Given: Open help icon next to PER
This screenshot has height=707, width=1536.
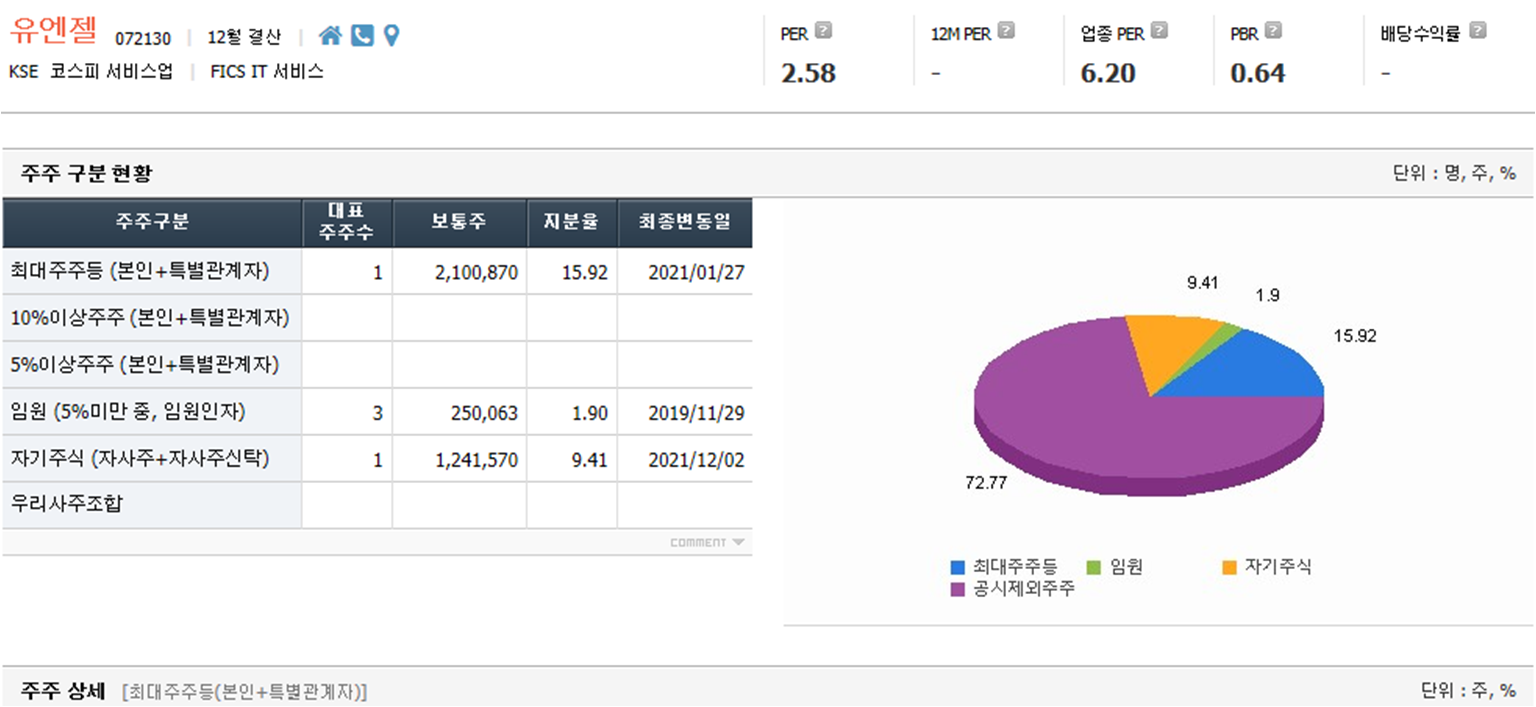Looking at the screenshot, I should coord(823,31).
